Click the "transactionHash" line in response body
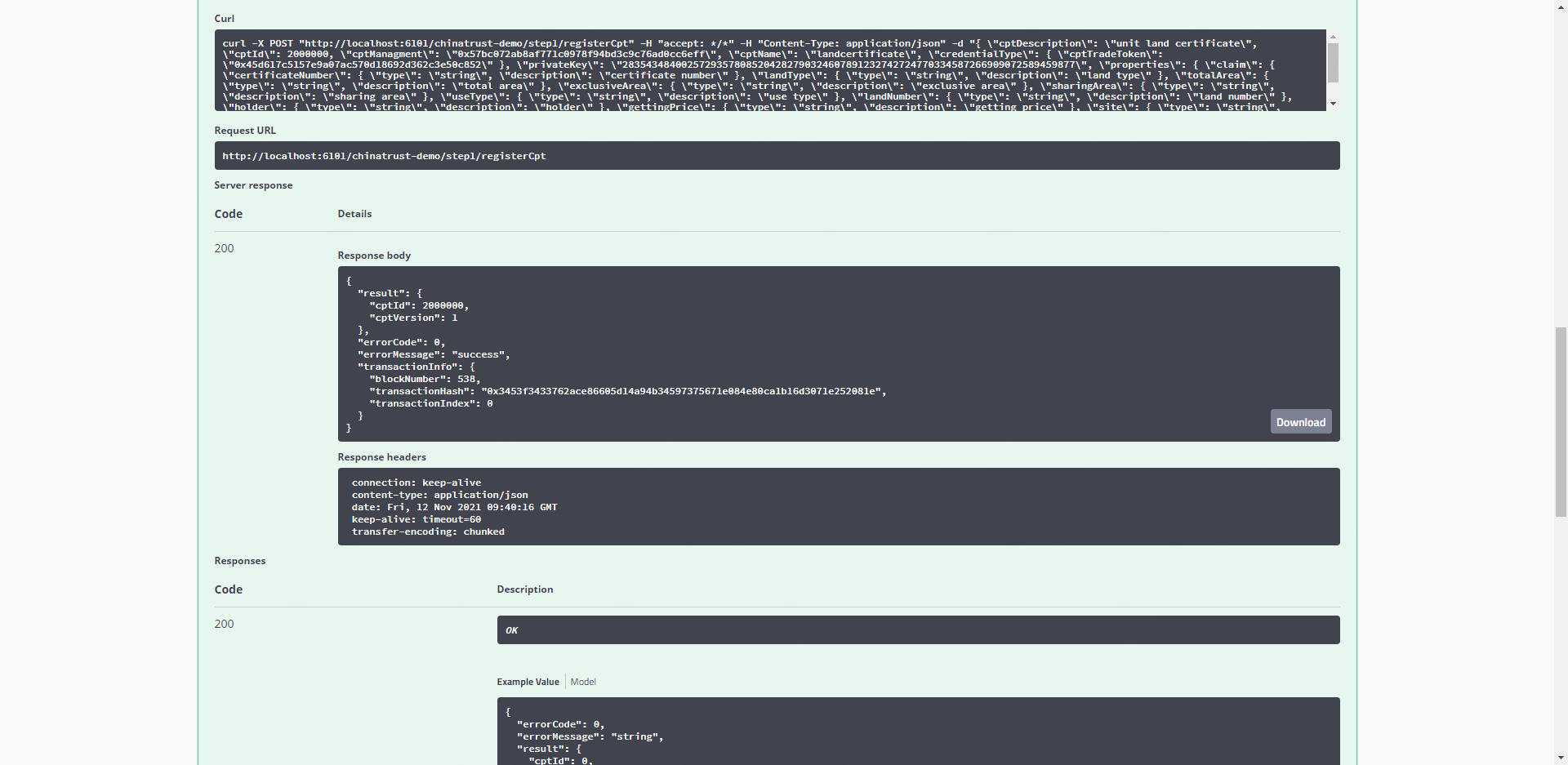Image resolution: width=1568 pixels, height=765 pixels. click(x=628, y=391)
